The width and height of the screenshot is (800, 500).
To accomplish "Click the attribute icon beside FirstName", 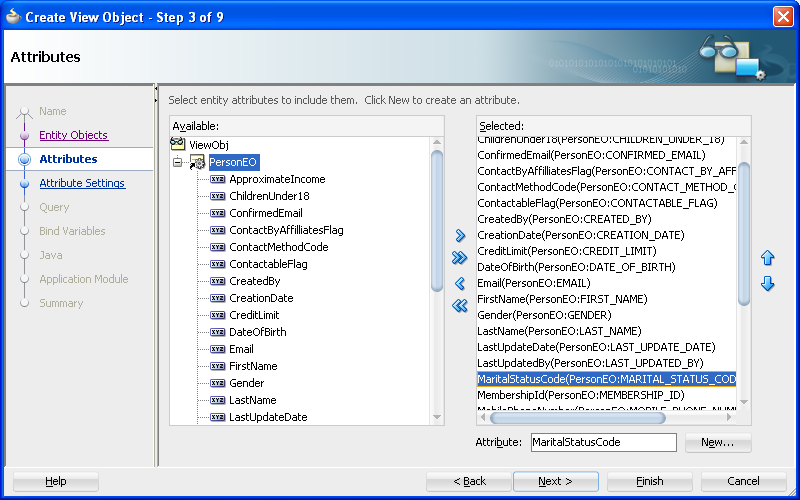I will point(218,366).
